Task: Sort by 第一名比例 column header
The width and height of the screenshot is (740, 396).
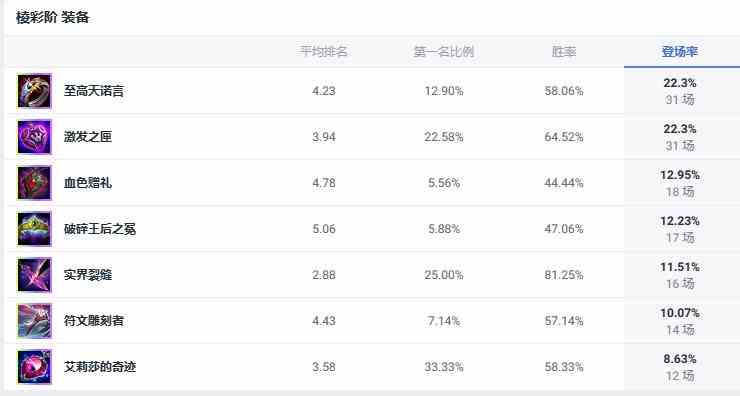Action: tap(444, 51)
